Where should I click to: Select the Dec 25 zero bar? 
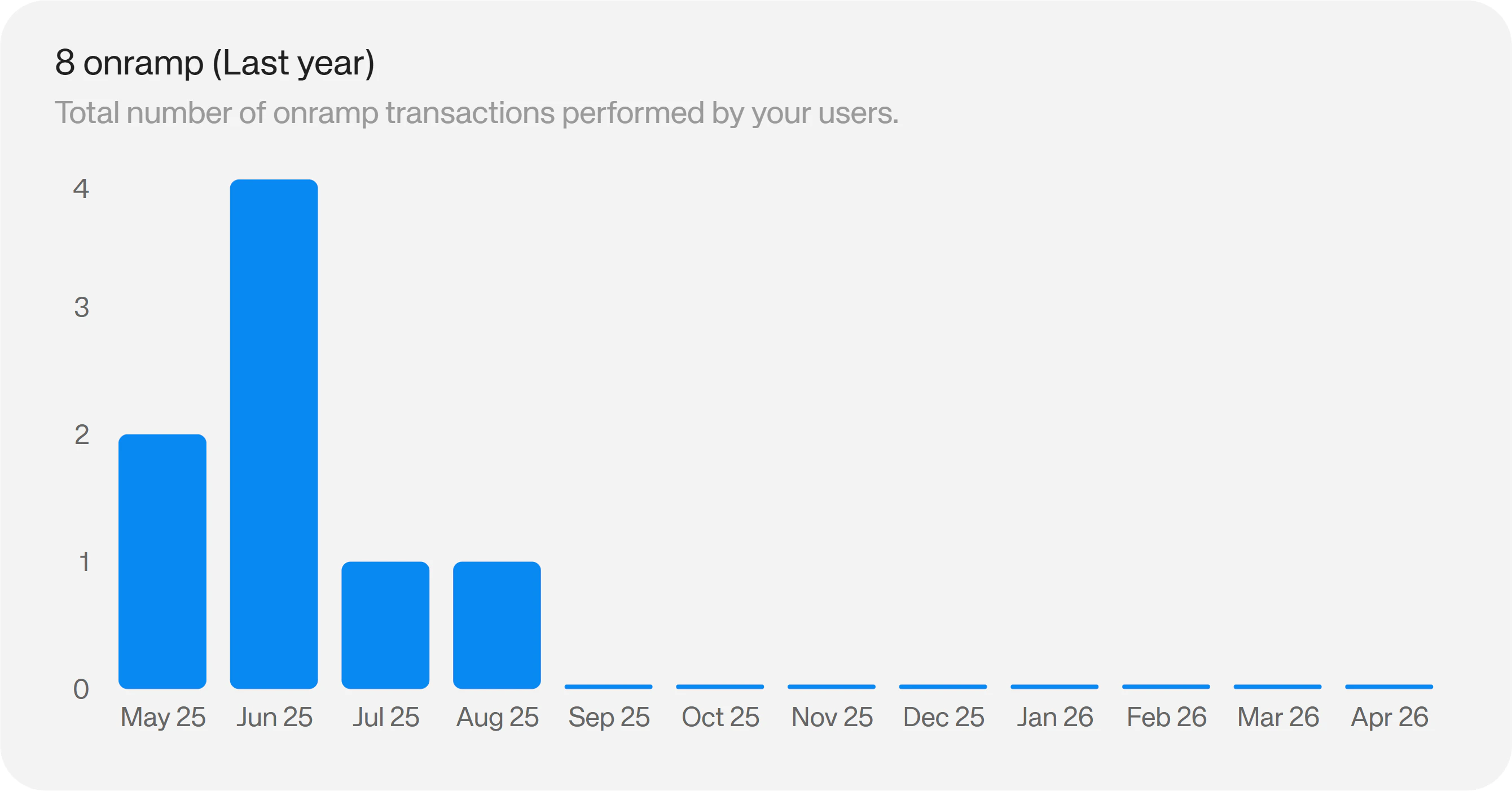(943, 687)
